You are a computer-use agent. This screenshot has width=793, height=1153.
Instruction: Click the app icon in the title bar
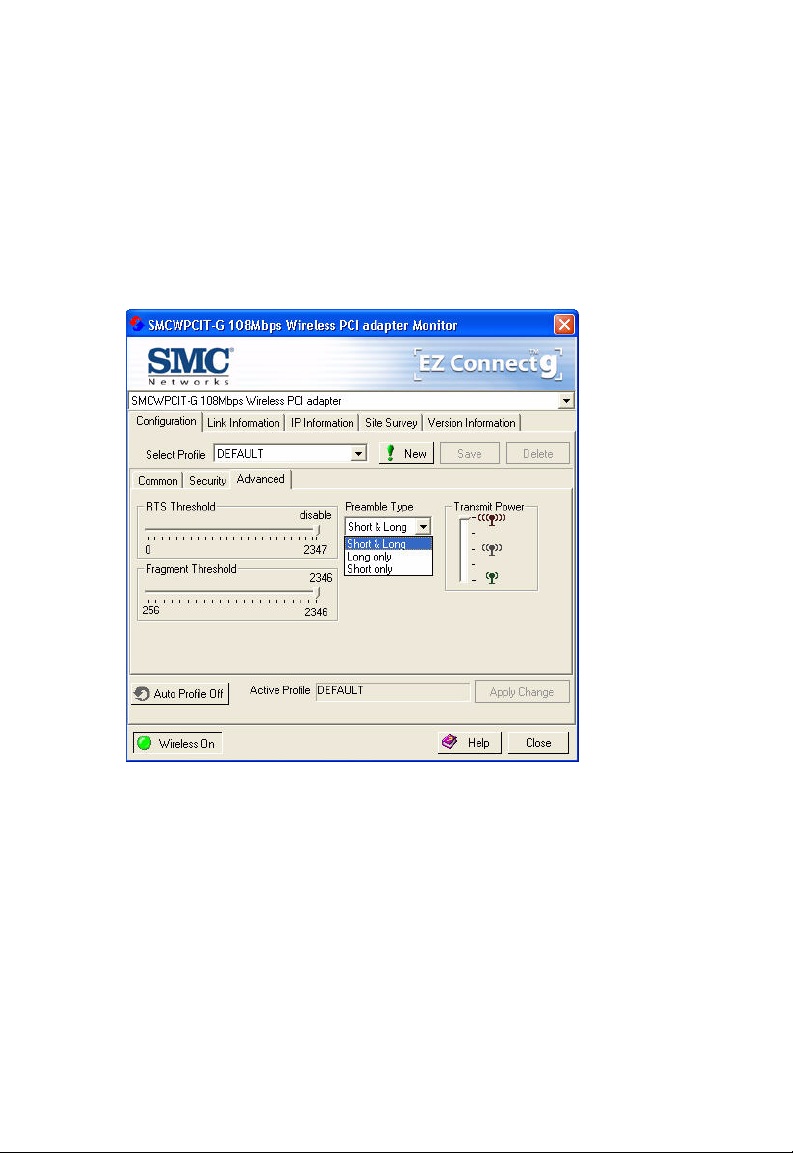pos(136,324)
